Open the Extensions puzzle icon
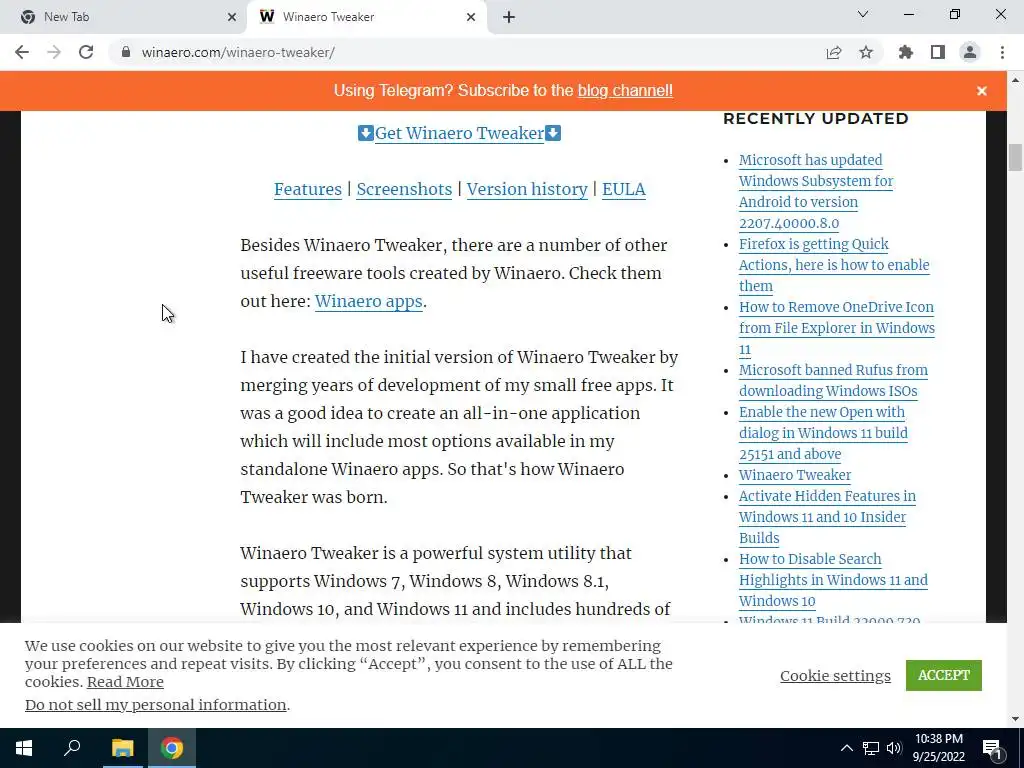This screenshot has height=768, width=1024. click(906, 52)
